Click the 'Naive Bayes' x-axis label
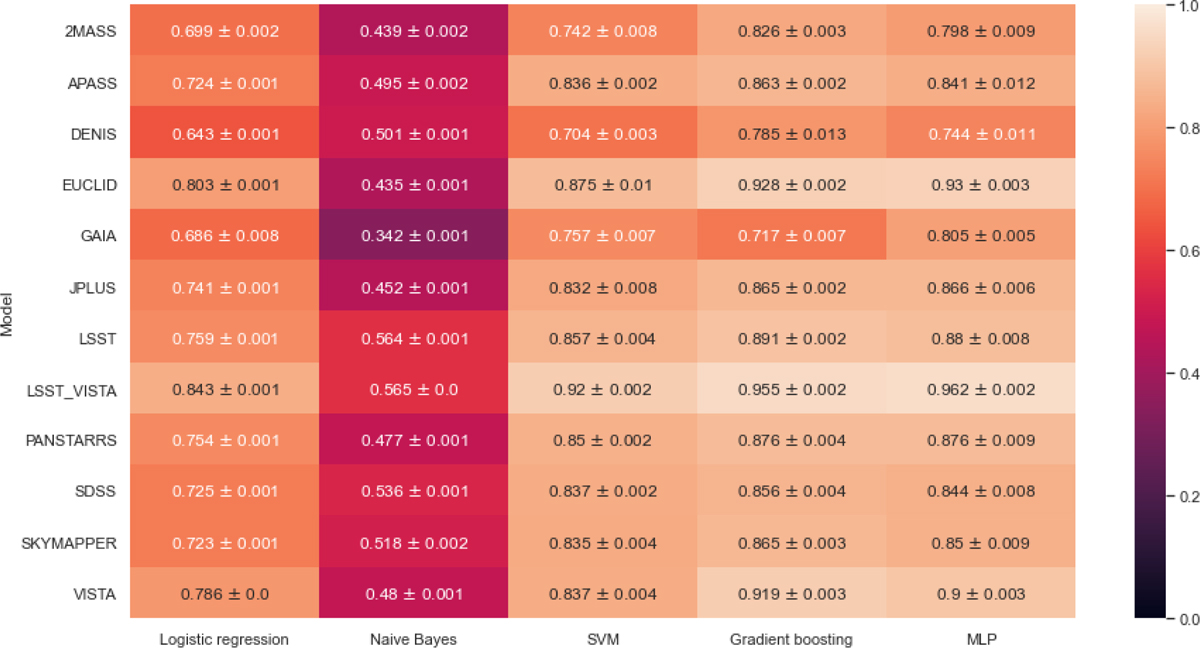 point(413,639)
